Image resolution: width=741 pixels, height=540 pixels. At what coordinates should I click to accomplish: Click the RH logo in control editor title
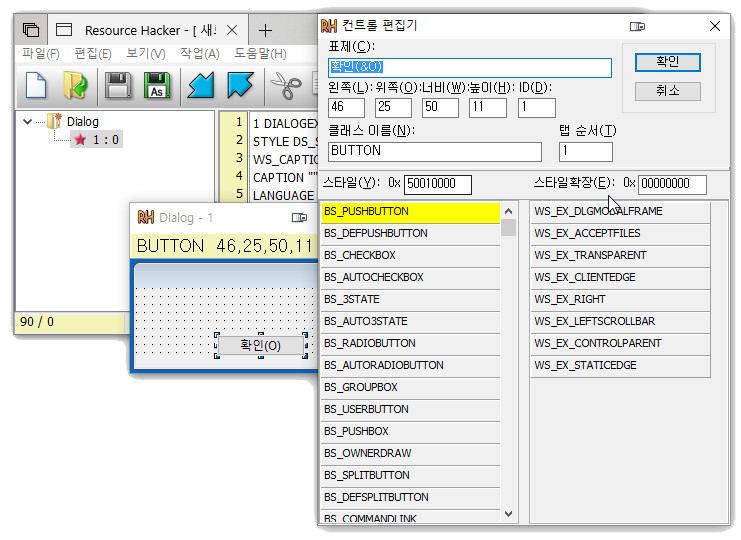point(329,26)
